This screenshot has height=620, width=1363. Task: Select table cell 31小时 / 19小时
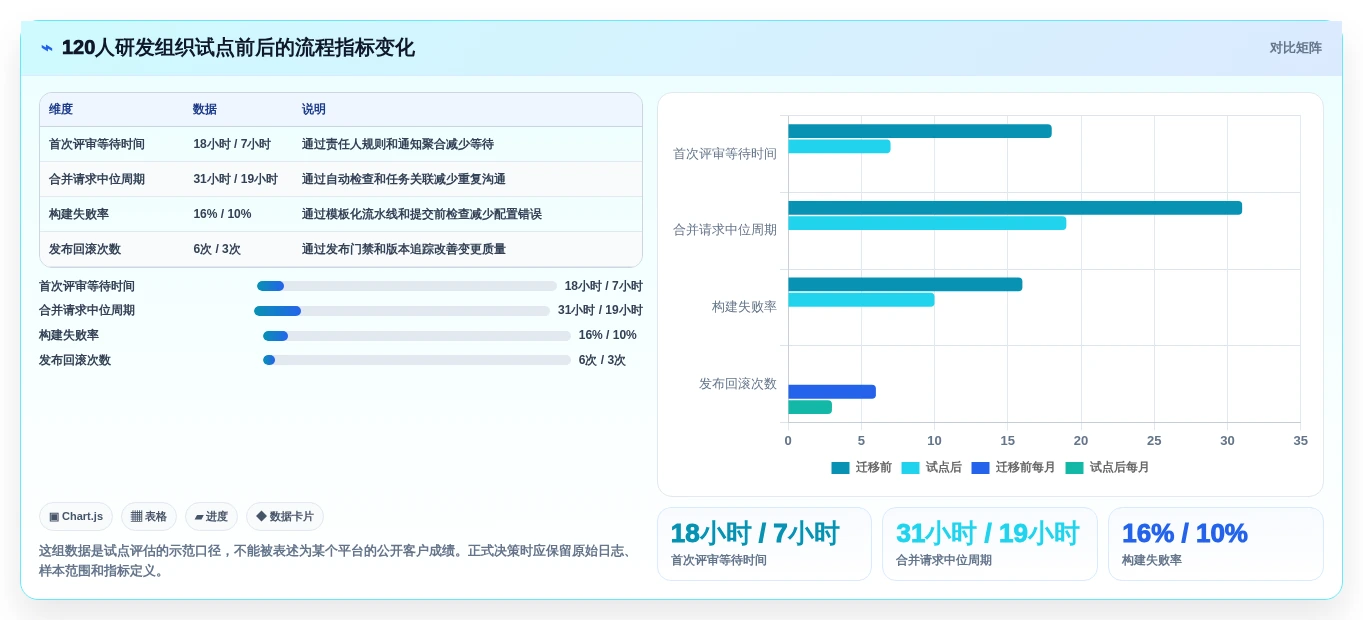(x=236, y=179)
